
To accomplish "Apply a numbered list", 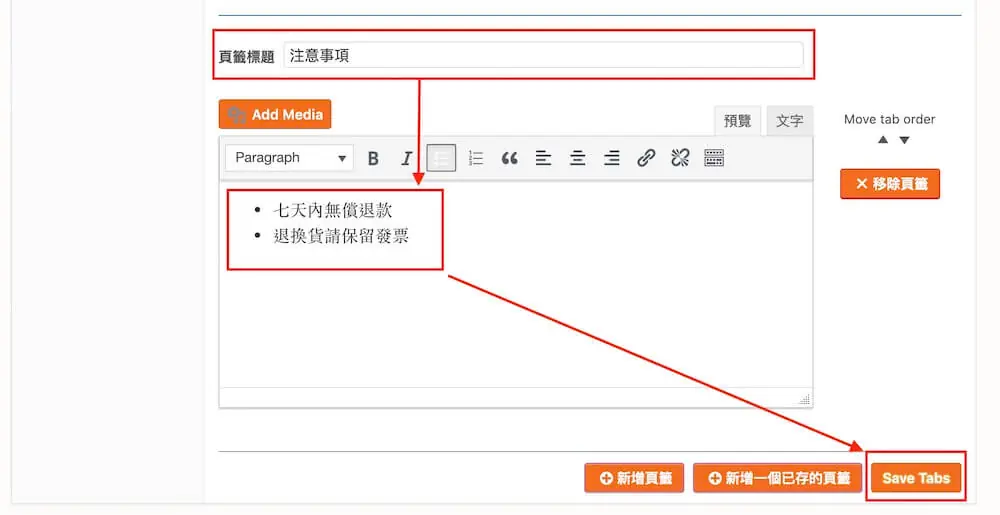I will (x=476, y=158).
